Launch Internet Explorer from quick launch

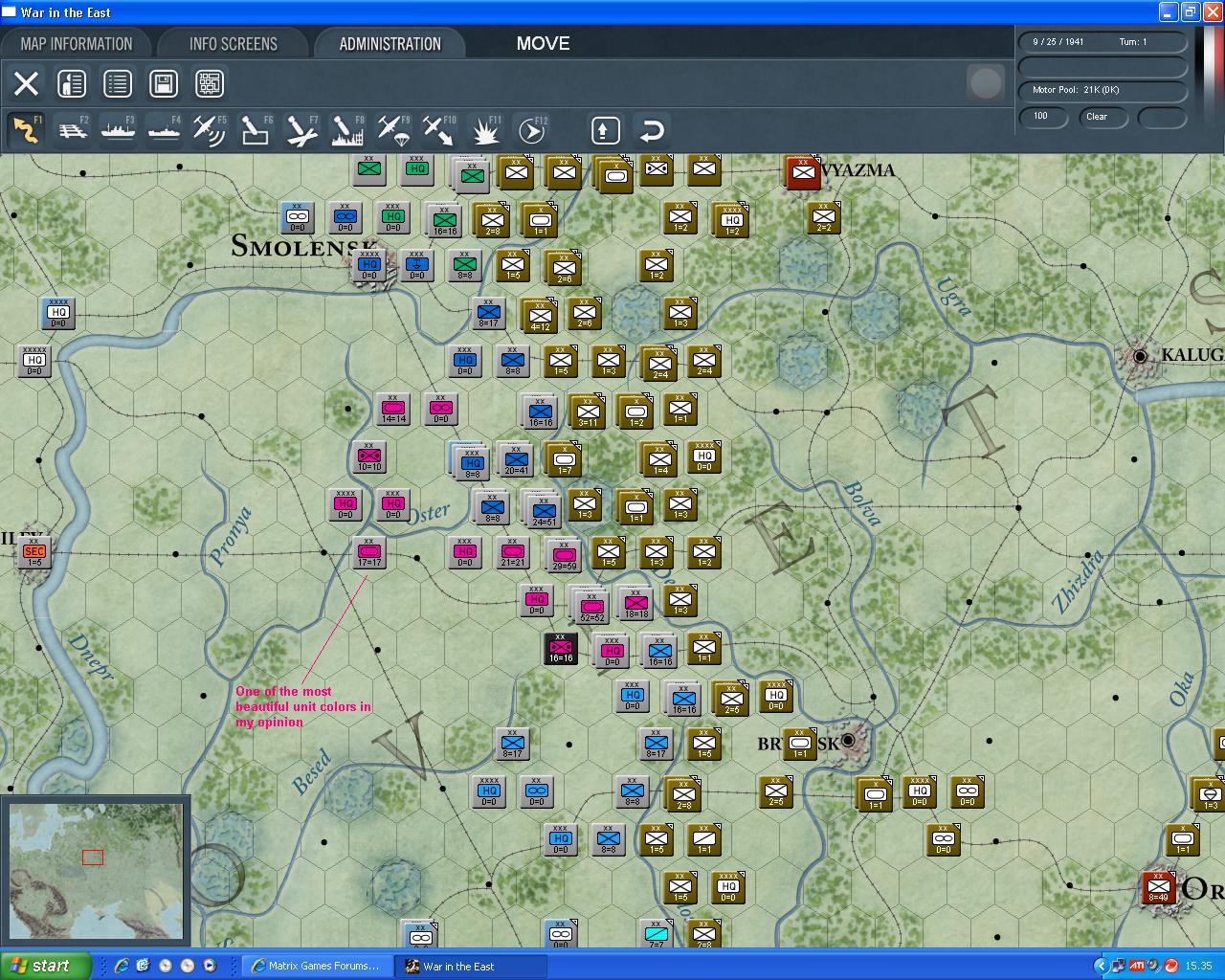(122, 966)
